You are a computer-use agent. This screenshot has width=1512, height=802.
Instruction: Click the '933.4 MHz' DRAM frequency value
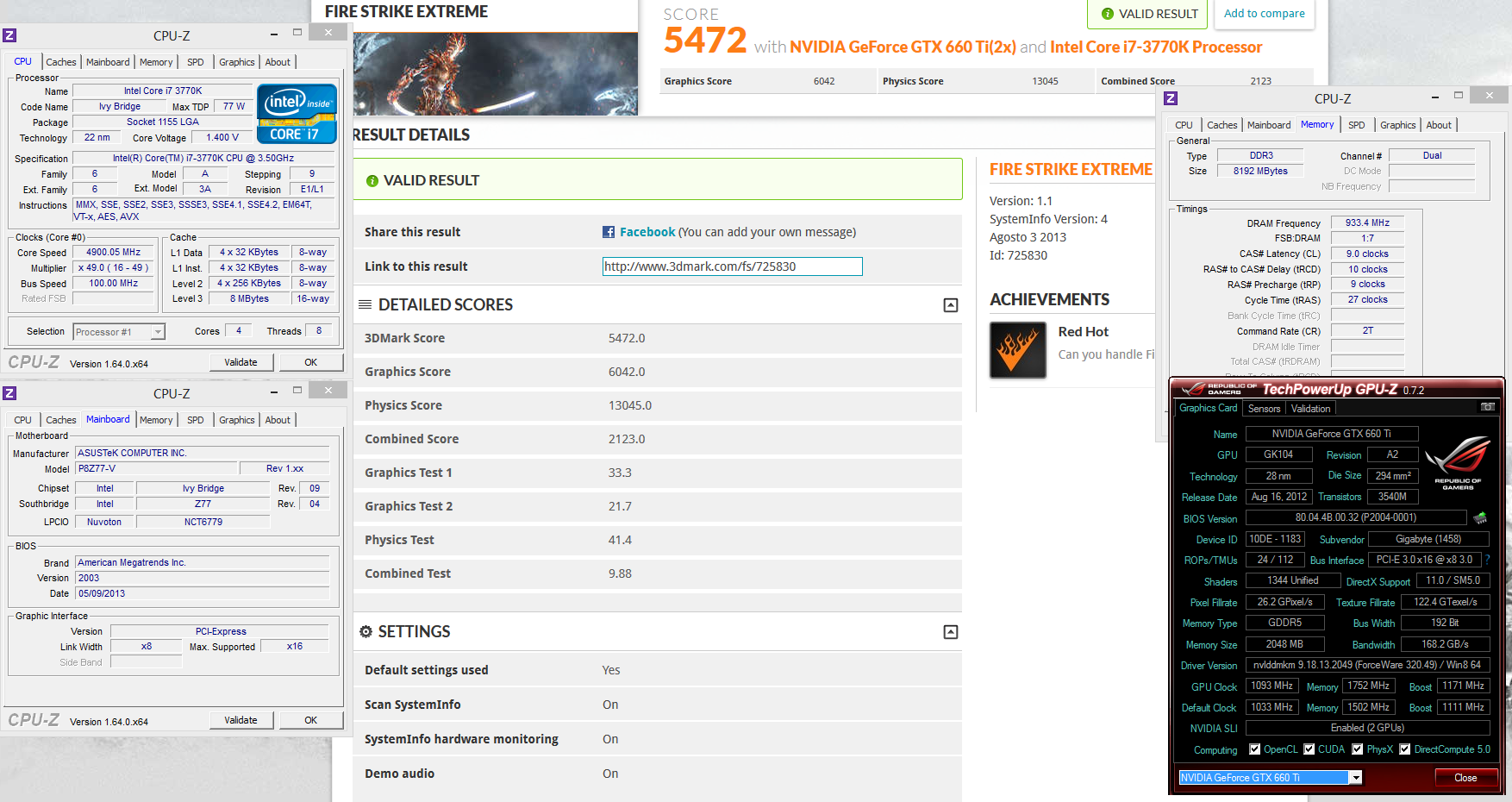point(1367,222)
